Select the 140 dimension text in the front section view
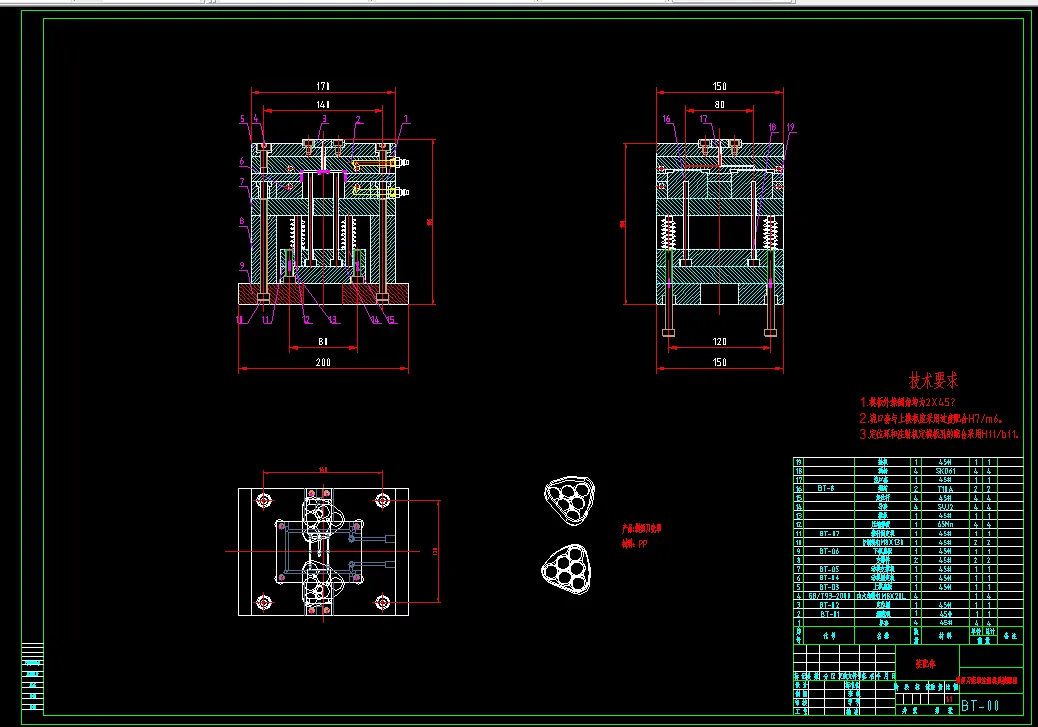The image size is (1038, 727). pyautogui.click(x=323, y=105)
